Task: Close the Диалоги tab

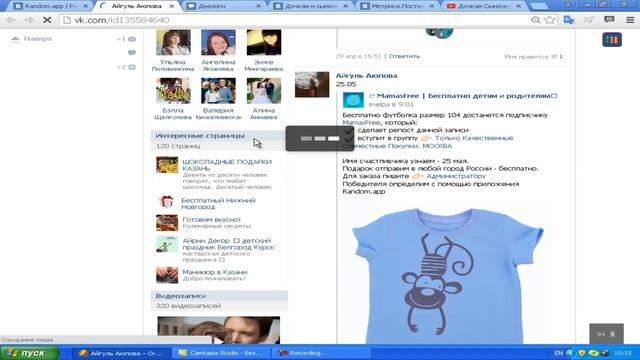Action: 258,6
